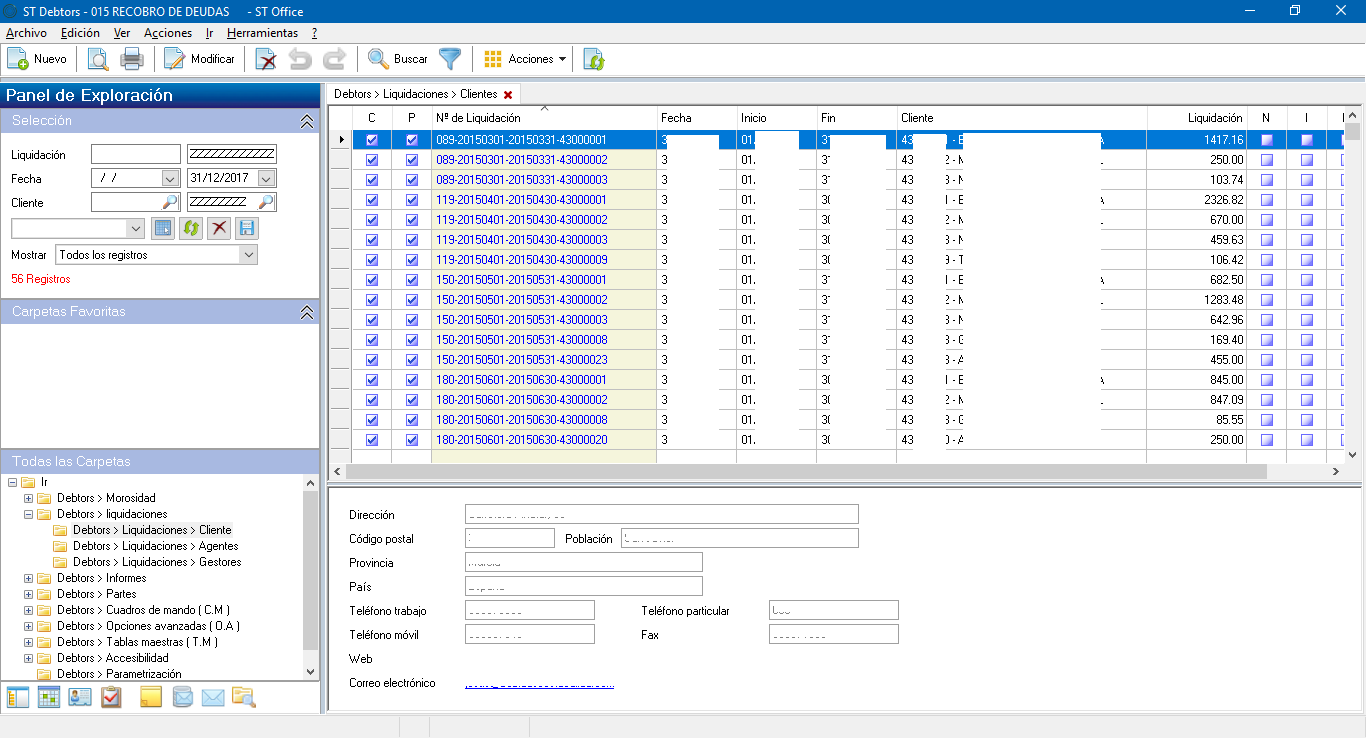Select Debtors > Liquidaciones > Gestores folder
This screenshot has height=738, width=1366.
(157, 562)
